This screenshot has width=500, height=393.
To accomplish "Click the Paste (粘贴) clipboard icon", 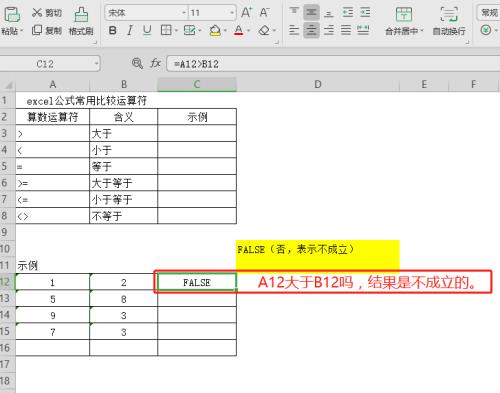I will 12,15.
